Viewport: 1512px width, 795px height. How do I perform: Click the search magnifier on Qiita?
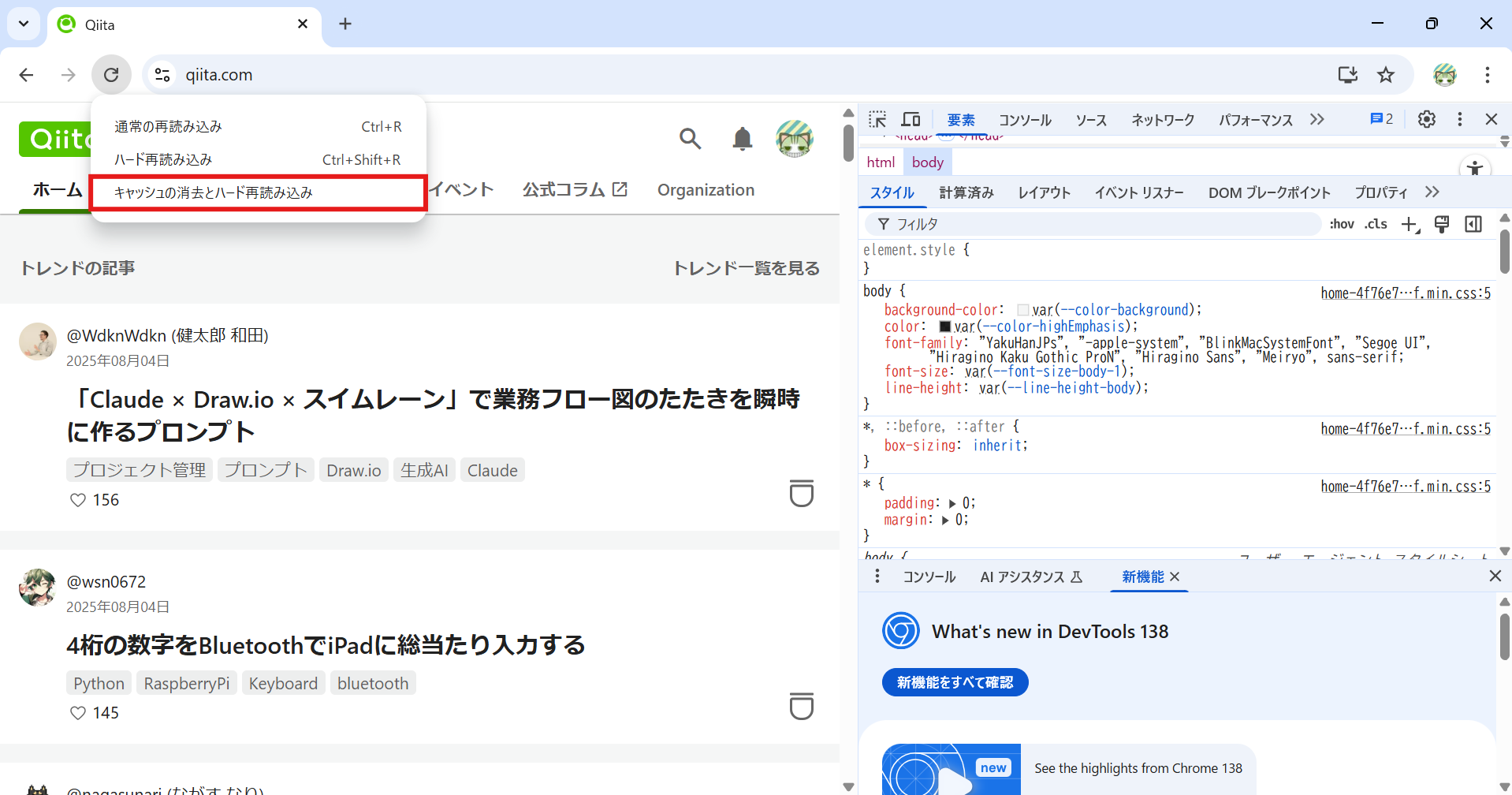pyautogui.click(x=690, y=139)
